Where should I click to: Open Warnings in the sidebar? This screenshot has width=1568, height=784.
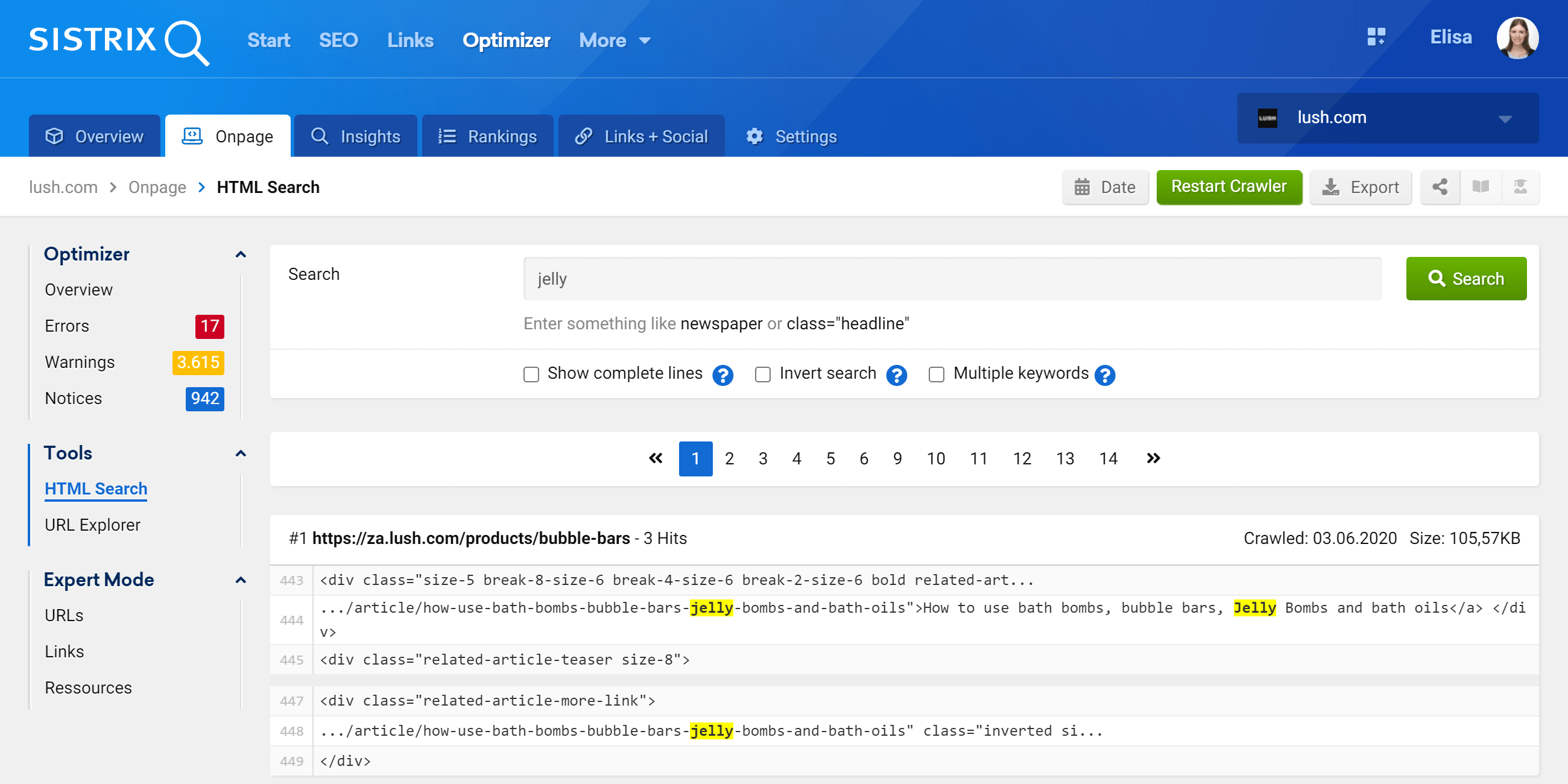[x=80, y=363]
